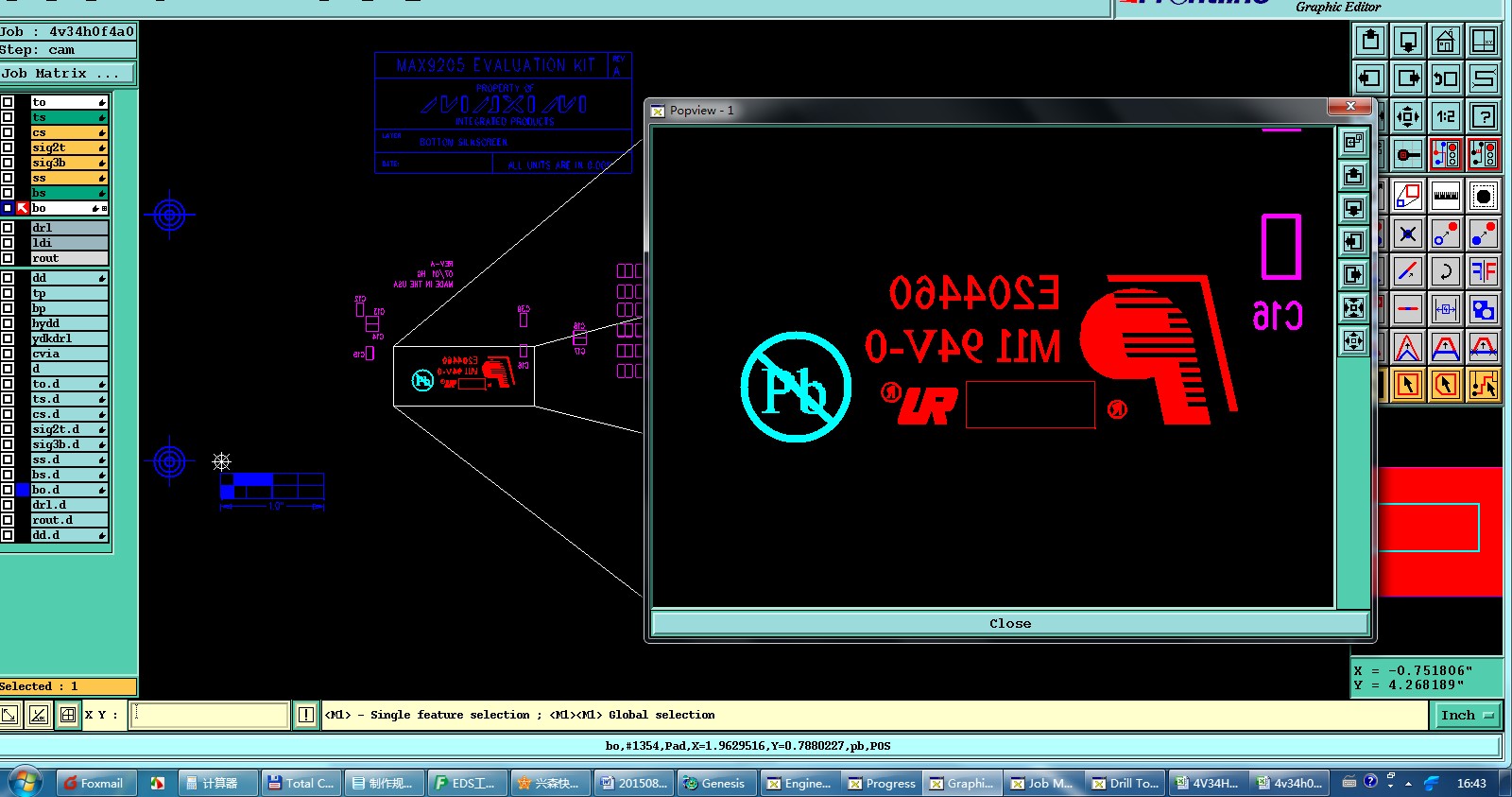1512x797 pixels.
Task: Click the pan up icon in main toolbar
Action: pyautogui.click(x=1370, y=41)
